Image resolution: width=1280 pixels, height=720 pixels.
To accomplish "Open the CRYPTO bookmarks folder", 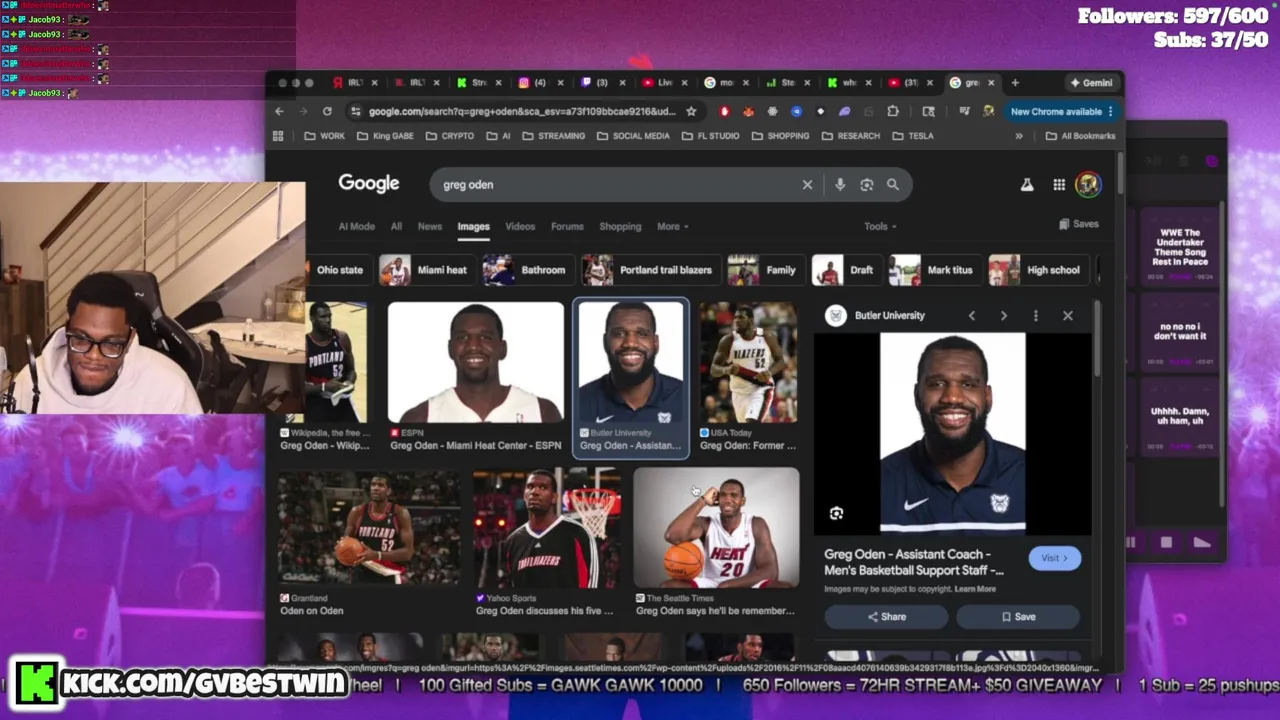I will point(450,136).
